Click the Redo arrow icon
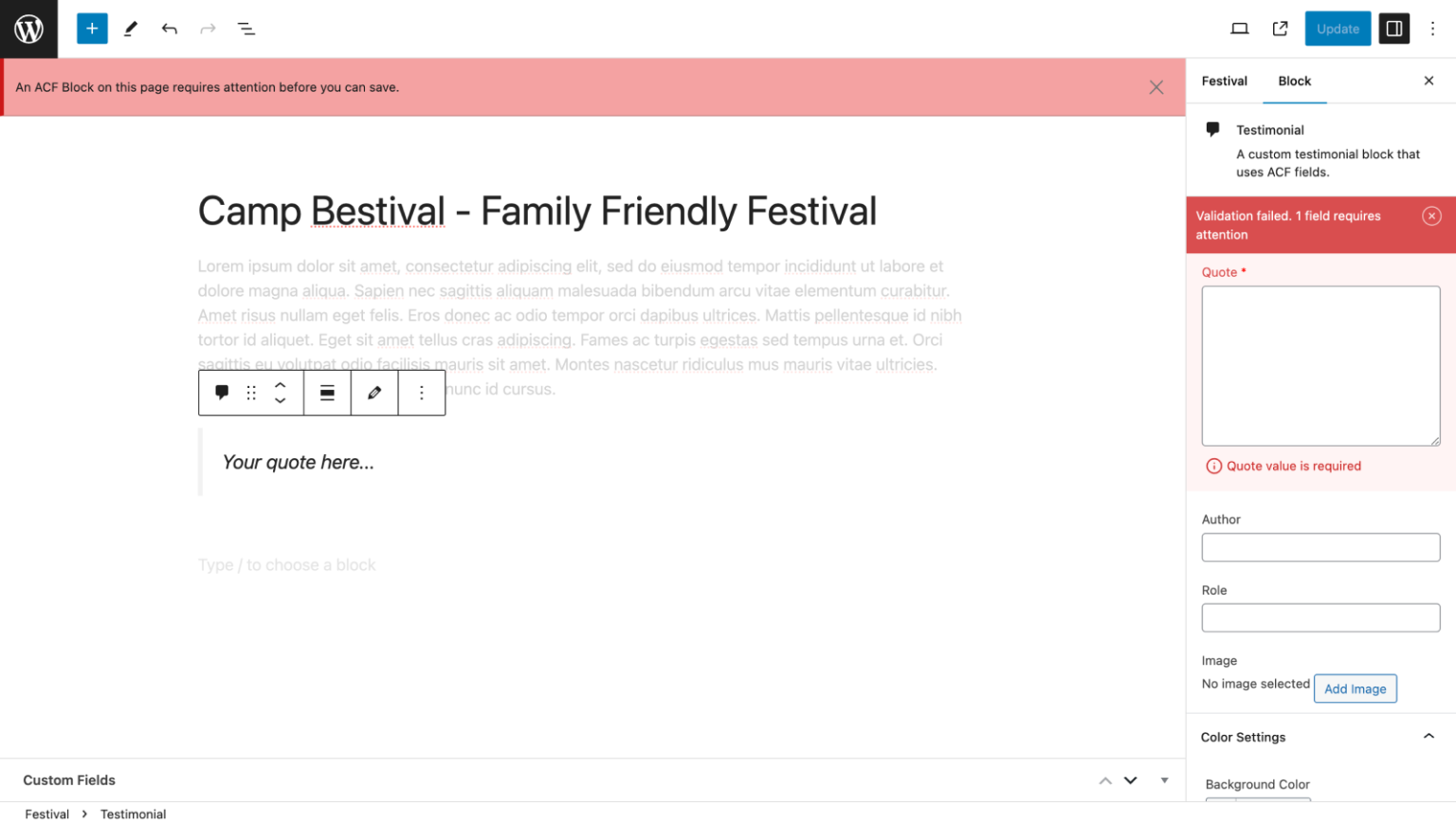 point(207,28)
